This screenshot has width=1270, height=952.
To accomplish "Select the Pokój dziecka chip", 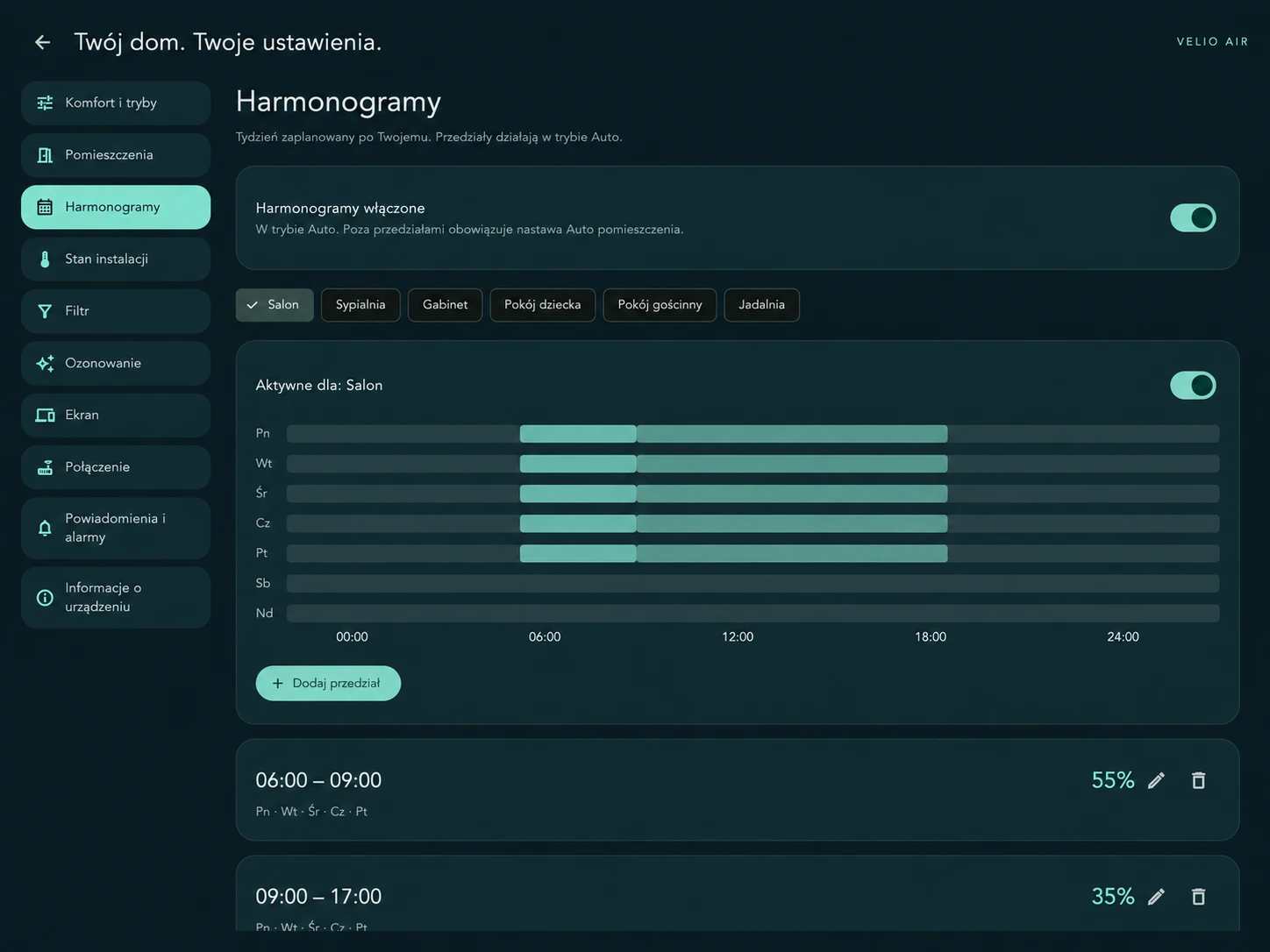I will 542,305.
